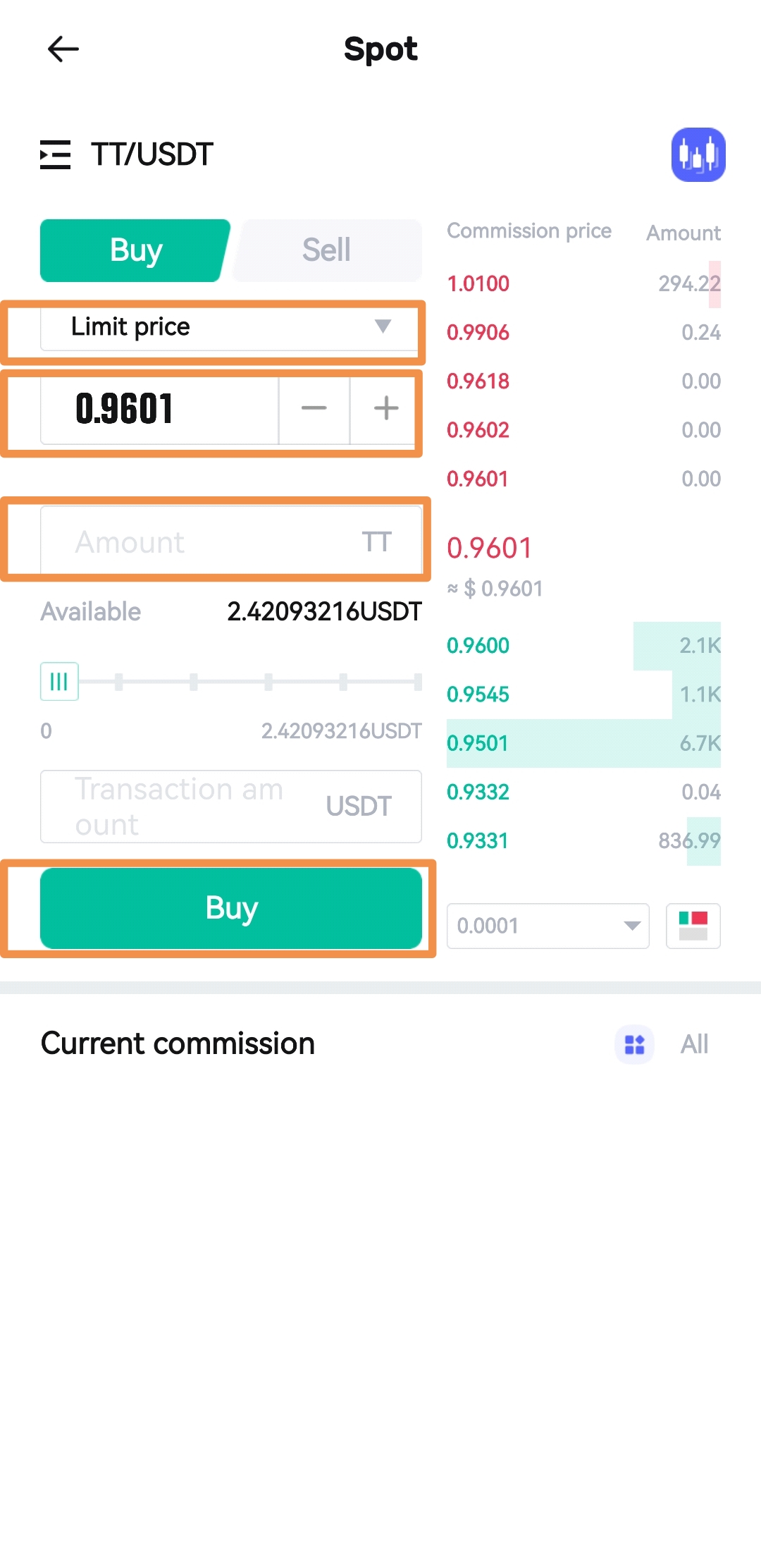This screenshot has width=761, height=1568.
Task: Switch to the Buy tab
Action: click(x=135, y=250)
